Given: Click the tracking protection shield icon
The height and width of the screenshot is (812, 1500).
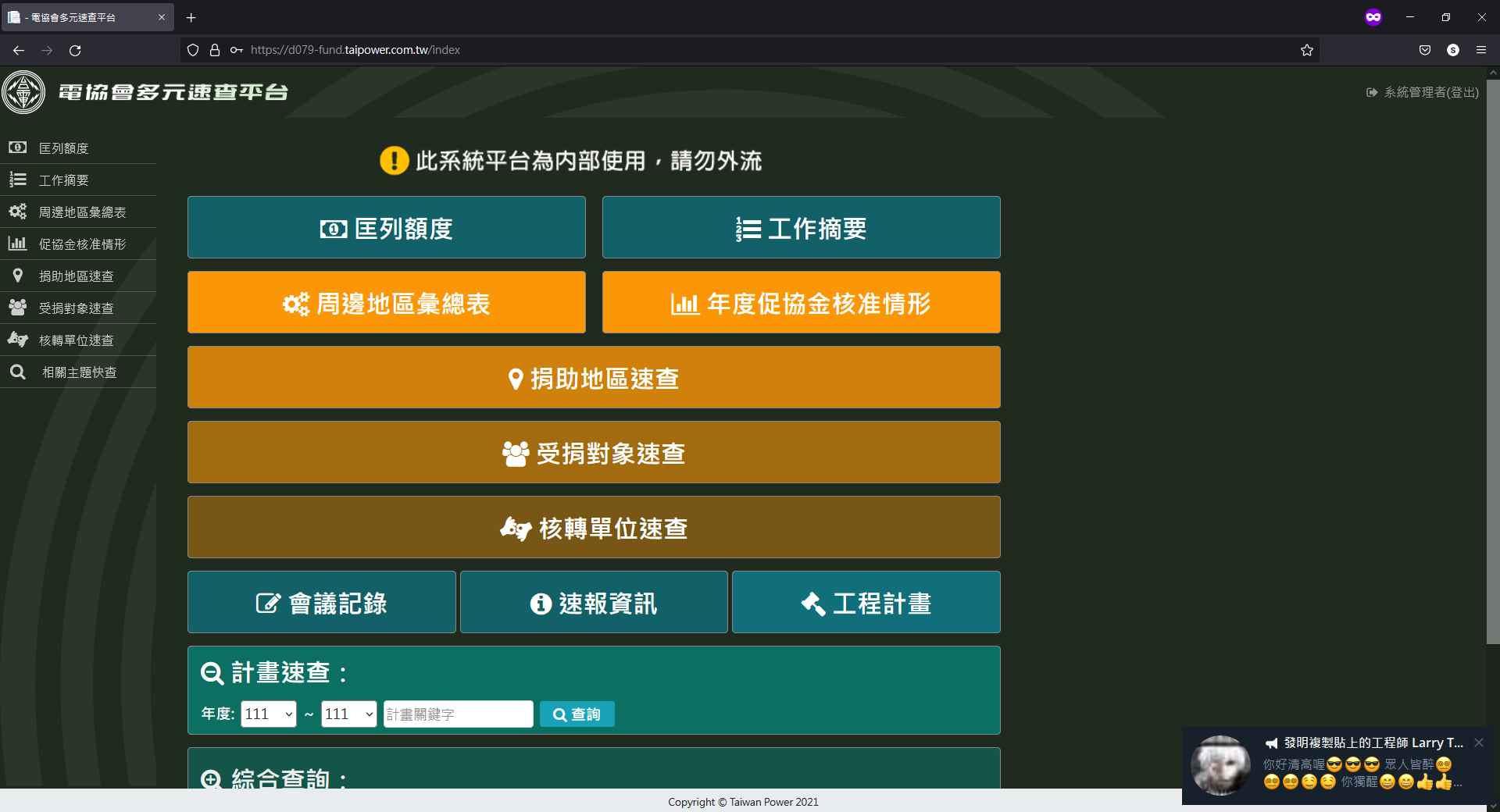Looking at the screenshot, I should (193, 50).
